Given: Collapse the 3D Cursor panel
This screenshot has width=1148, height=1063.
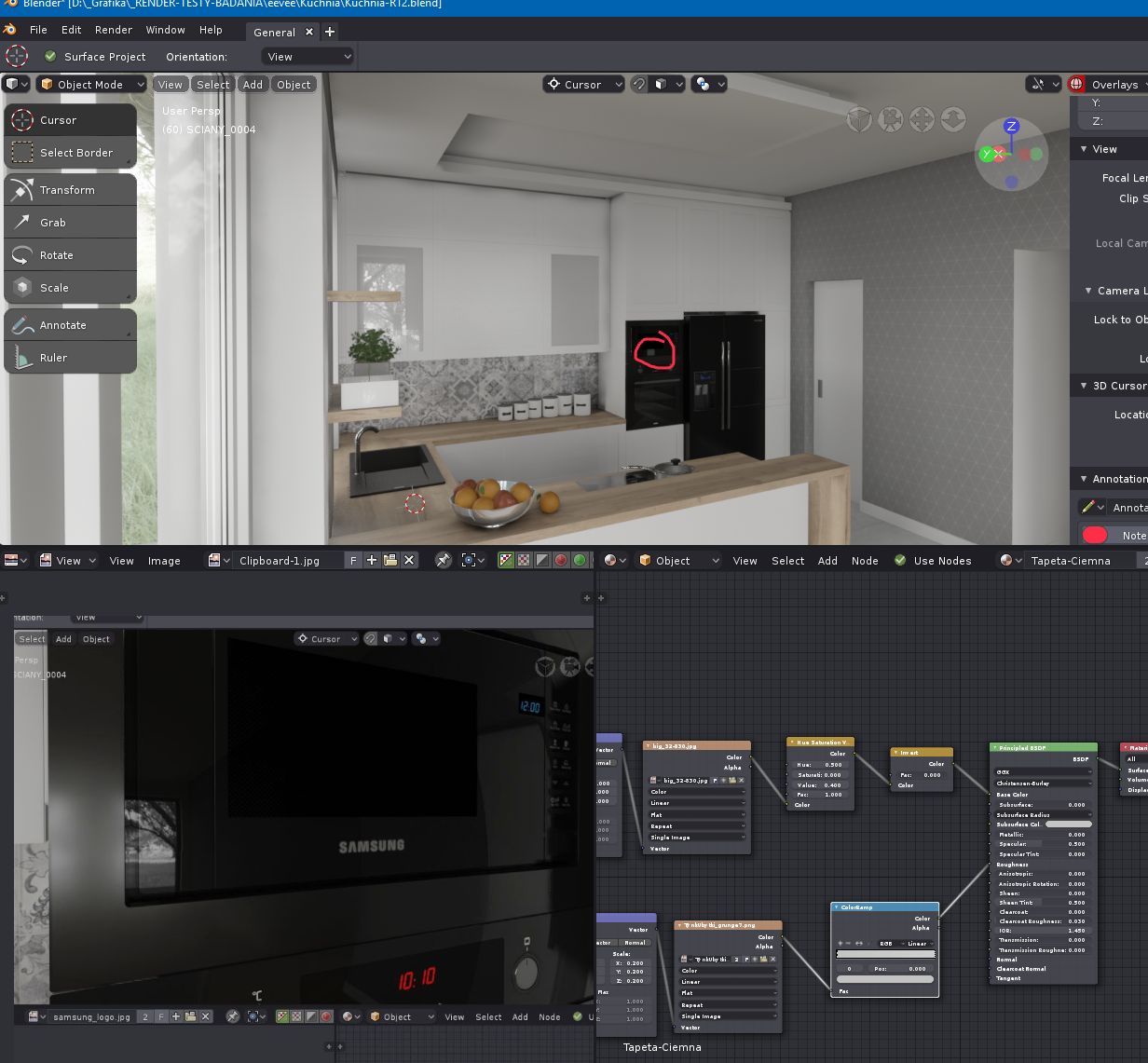Looking at the screenshot, I should point(1084,386).
